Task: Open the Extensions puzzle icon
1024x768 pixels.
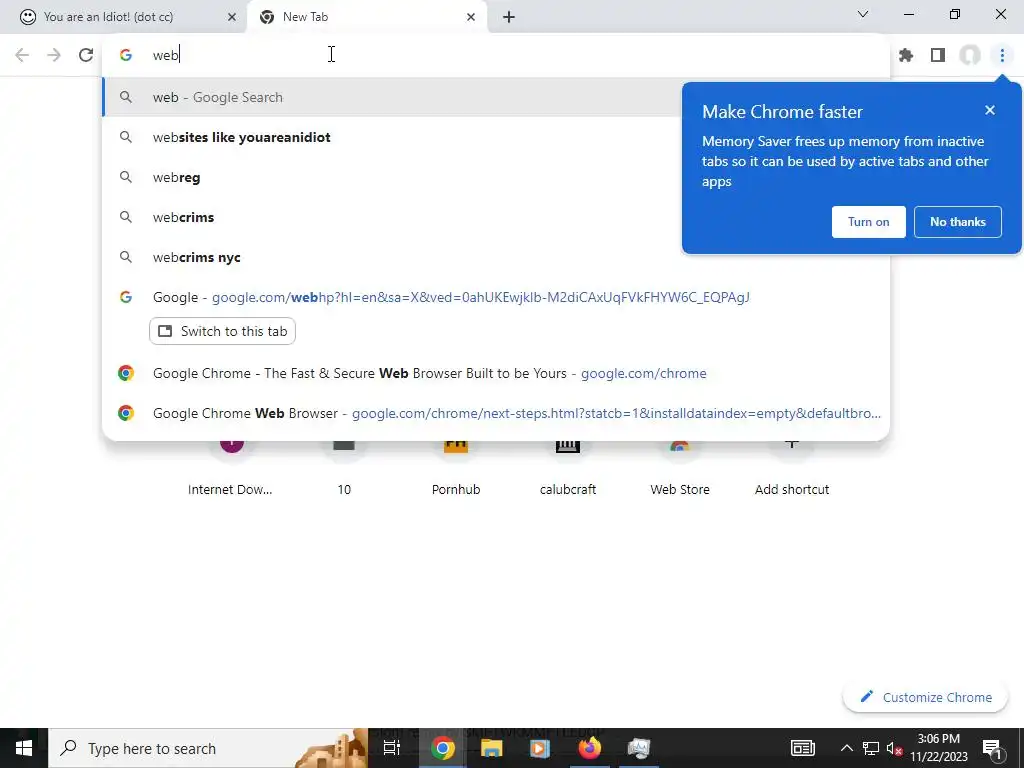Action: [906, 56]
